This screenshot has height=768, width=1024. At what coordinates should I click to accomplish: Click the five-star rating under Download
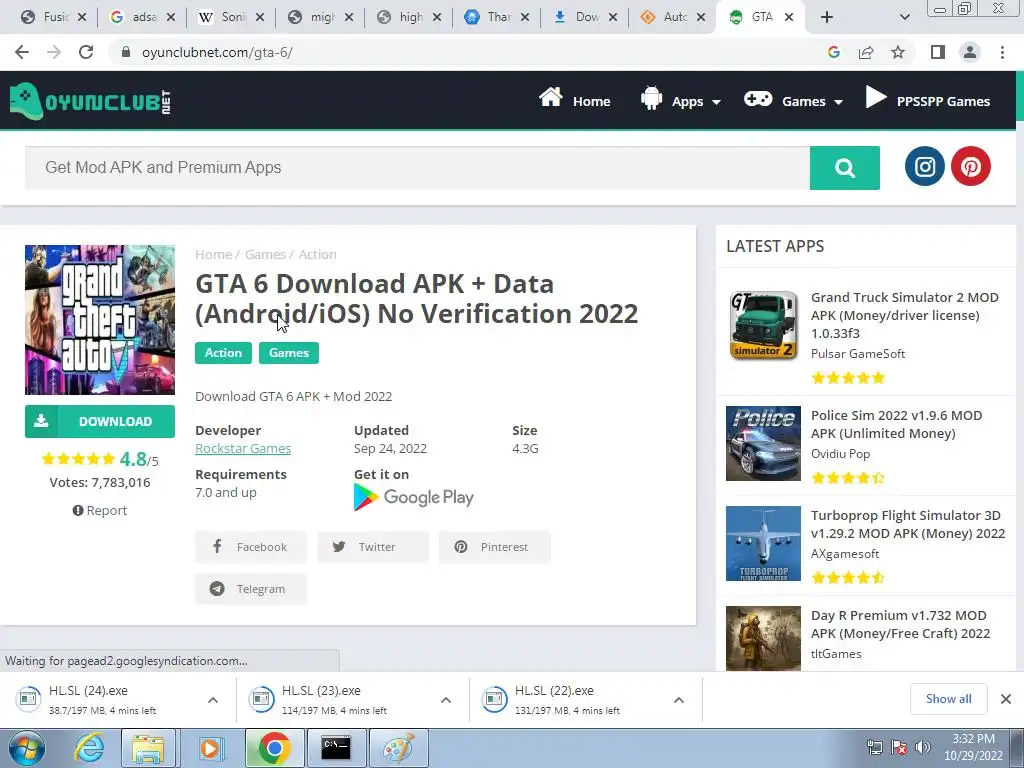point(78,458)
